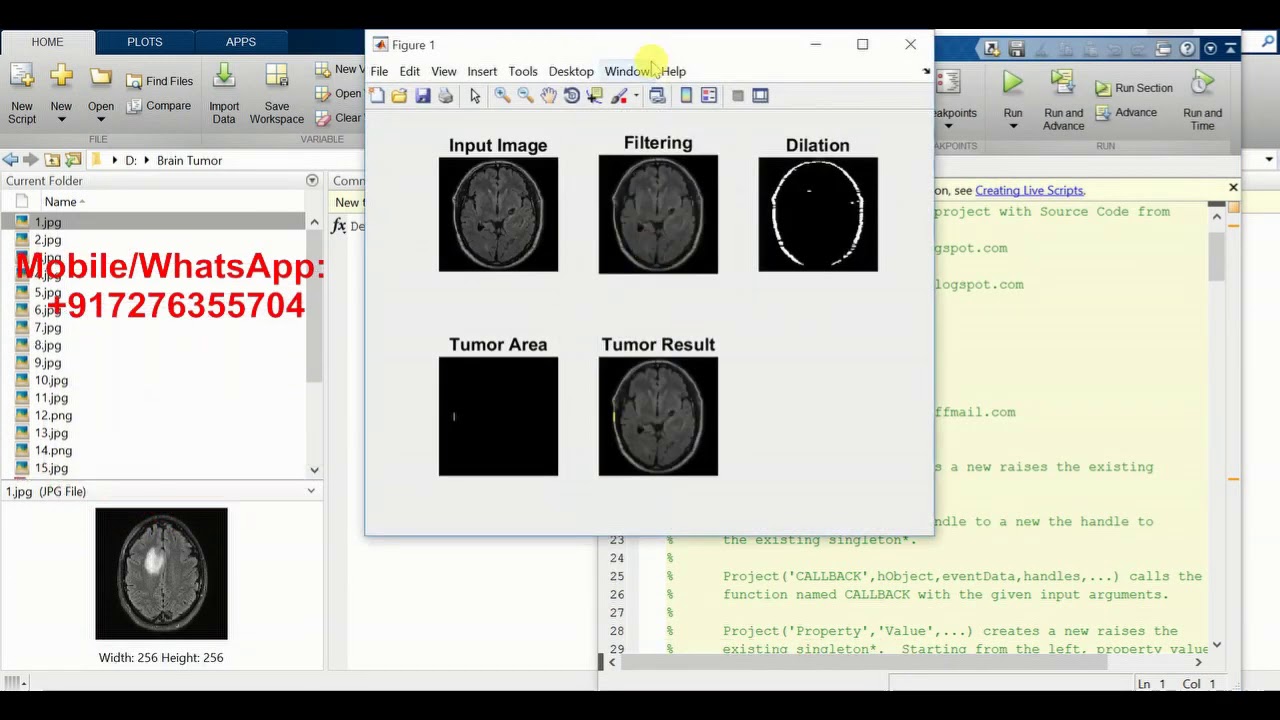The width and height of the screenshot is (1280, 720).
Task: Click the Show Plot Tools icon
Action: [760, 95]
